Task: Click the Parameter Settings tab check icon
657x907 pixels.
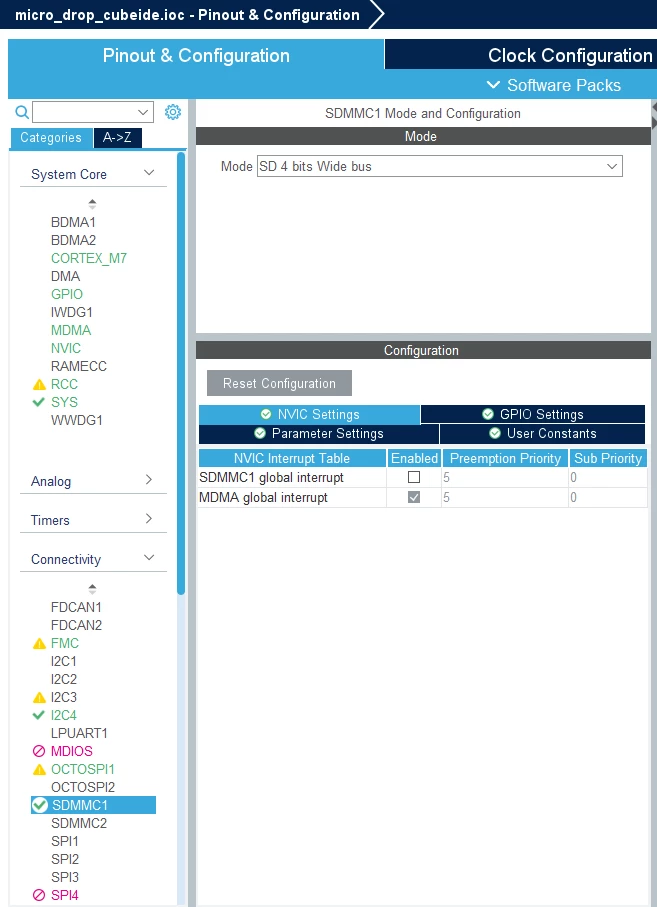Action: coord(260,433)
